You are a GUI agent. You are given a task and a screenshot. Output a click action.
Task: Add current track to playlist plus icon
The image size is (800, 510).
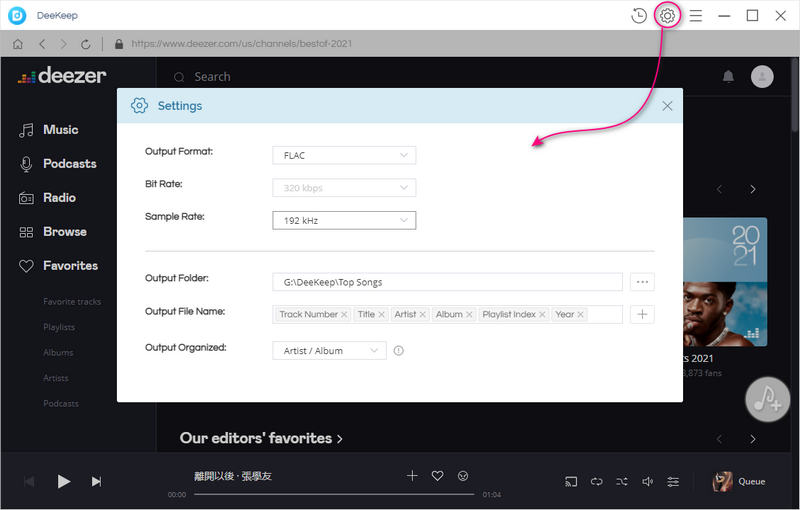pos(412,476)
